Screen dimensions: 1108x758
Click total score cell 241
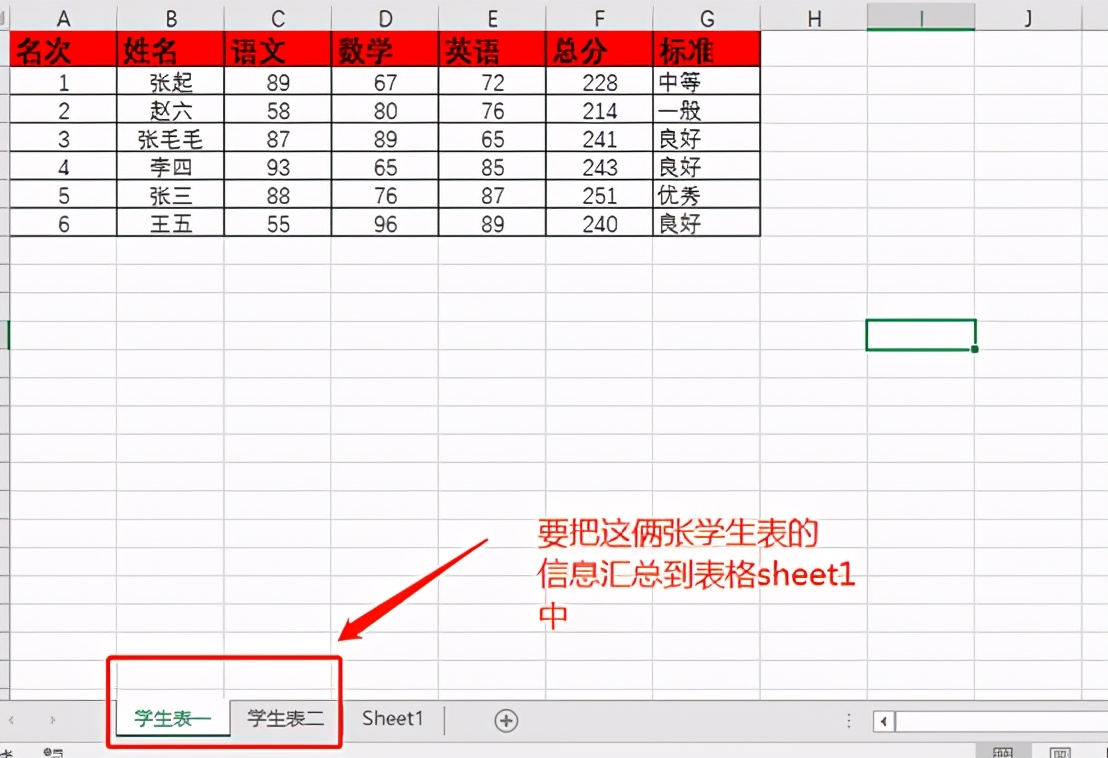(x=599, y=138)
